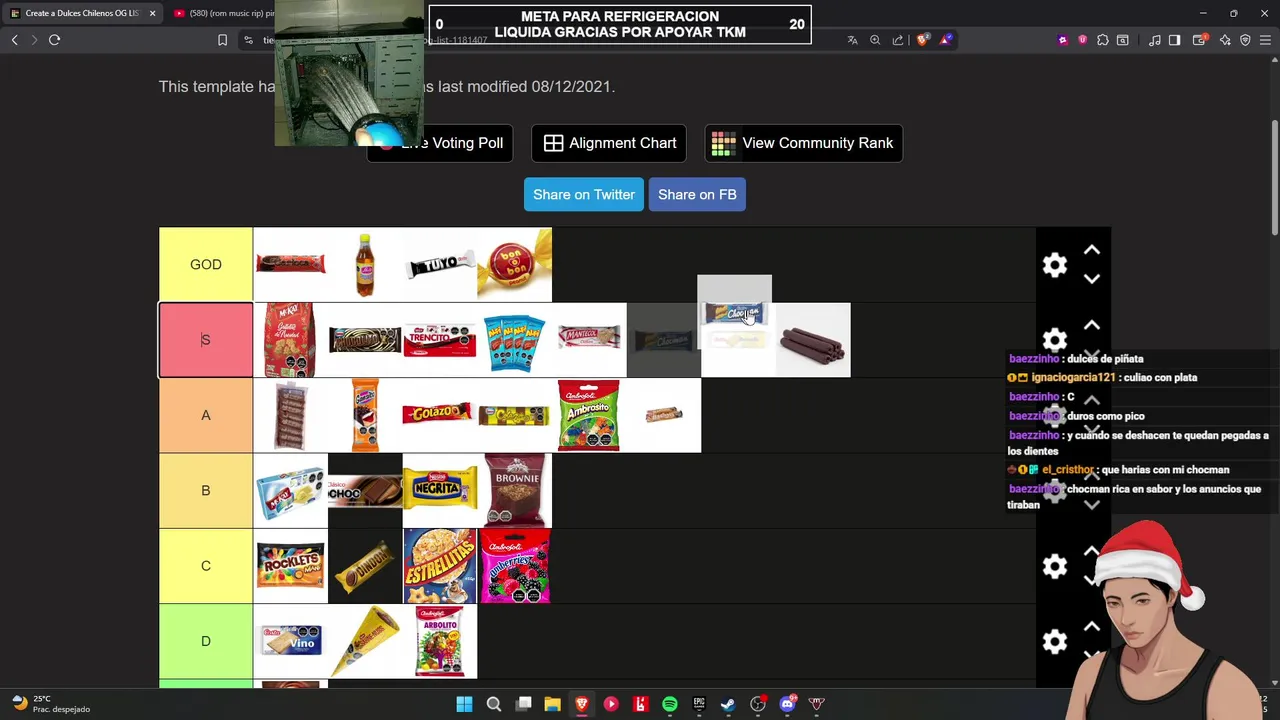Share tier list on FB
The height and width of the screenshot is (720, 1280).
click(x=697, y=194)
